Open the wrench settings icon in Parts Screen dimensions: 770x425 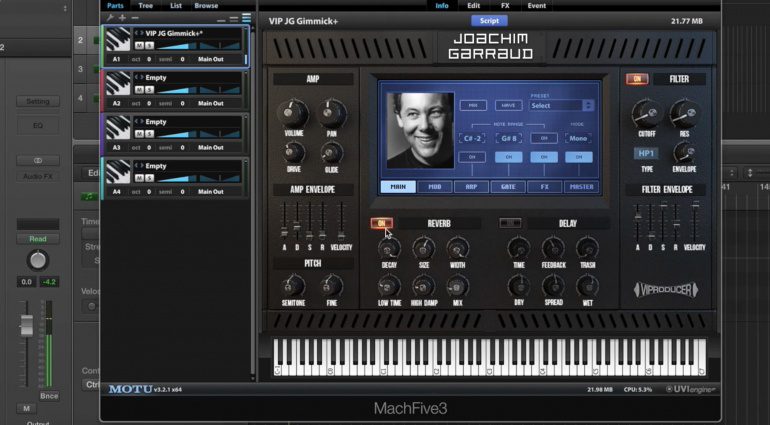pyautogui.click(x=109, y=18)
